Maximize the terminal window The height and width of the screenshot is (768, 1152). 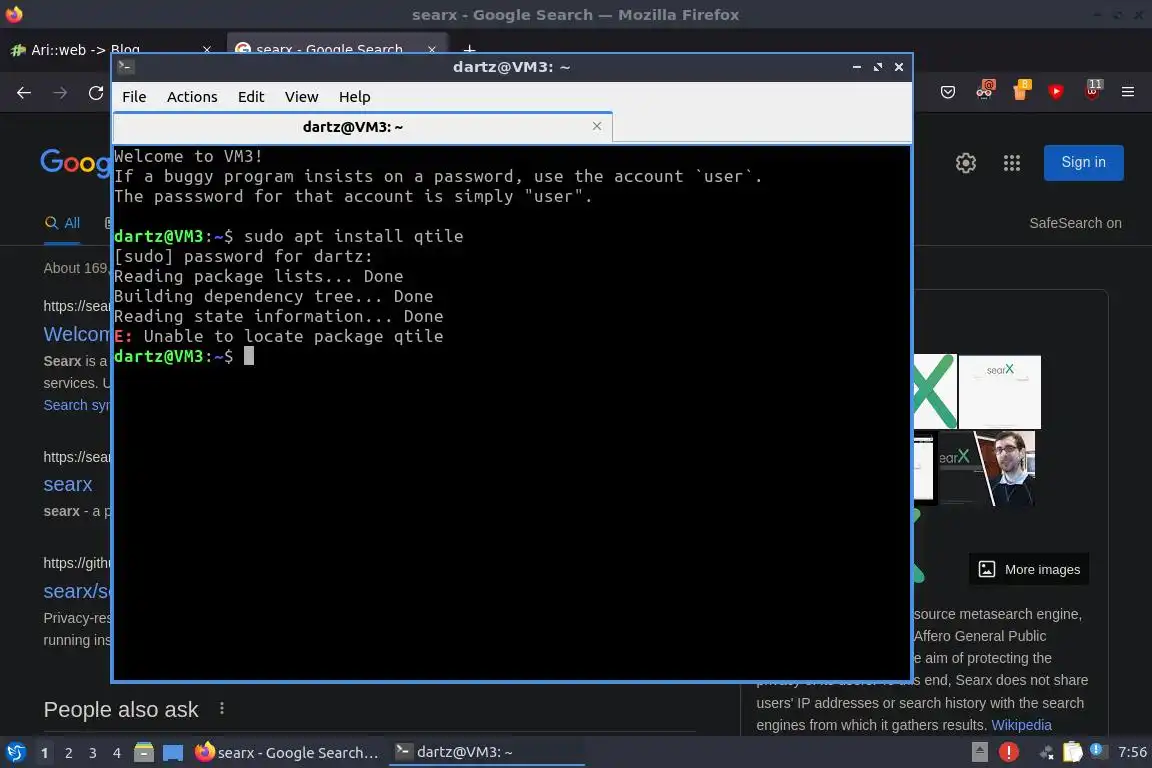click(878, 67)
